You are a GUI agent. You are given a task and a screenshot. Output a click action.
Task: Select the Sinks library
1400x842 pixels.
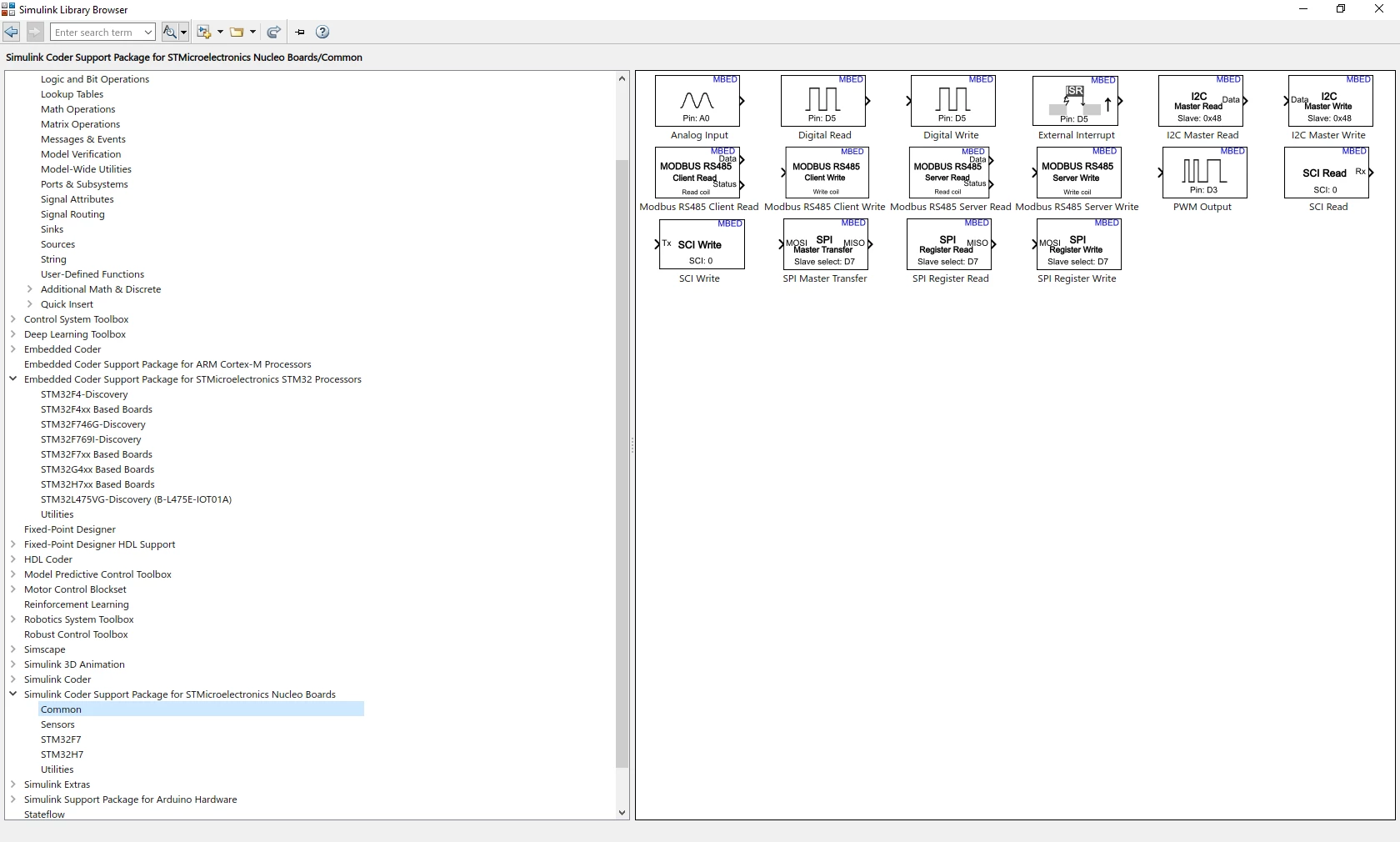(x=52, y=229)
